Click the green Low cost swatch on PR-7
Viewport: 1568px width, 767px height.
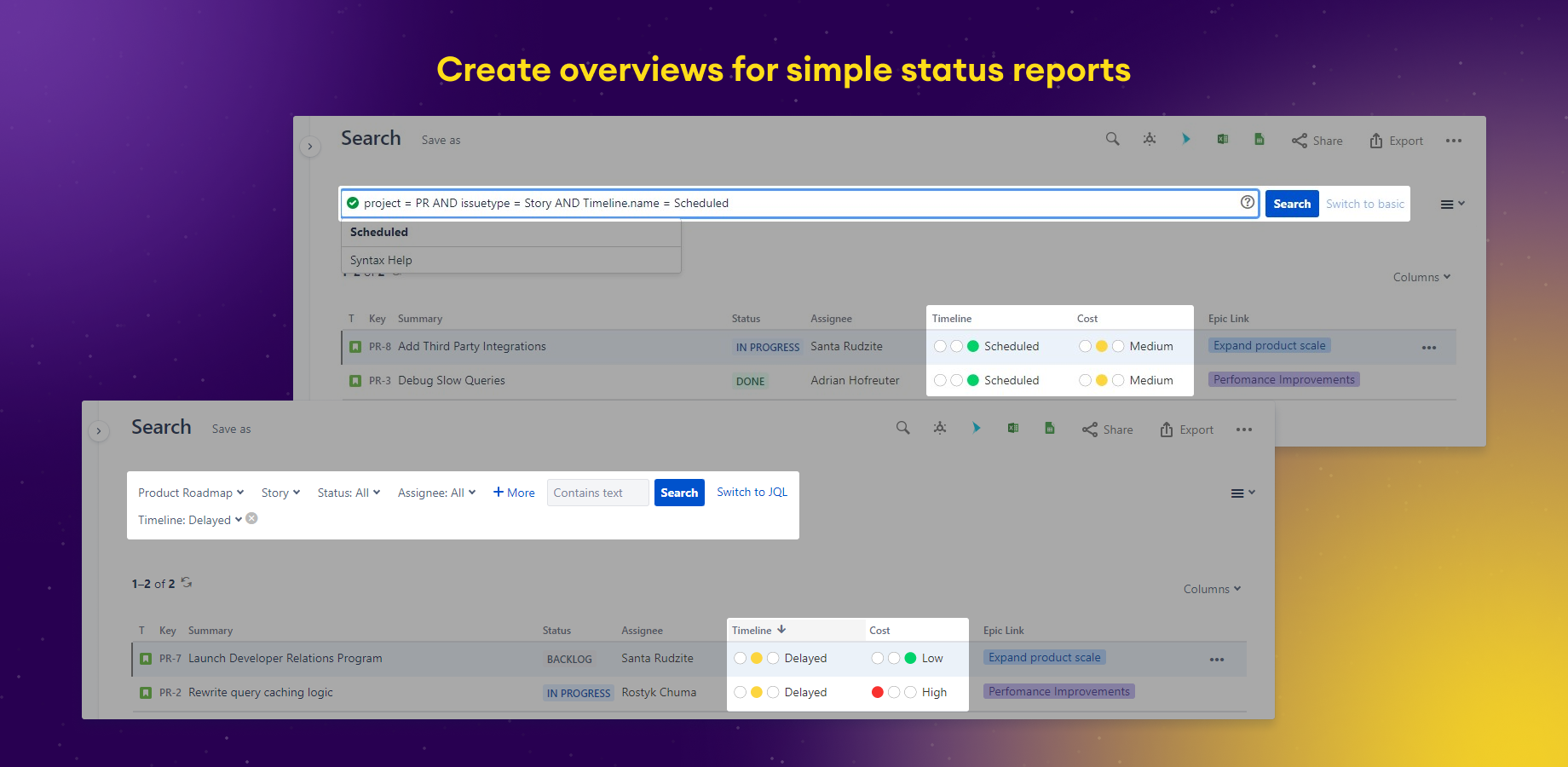908,658
